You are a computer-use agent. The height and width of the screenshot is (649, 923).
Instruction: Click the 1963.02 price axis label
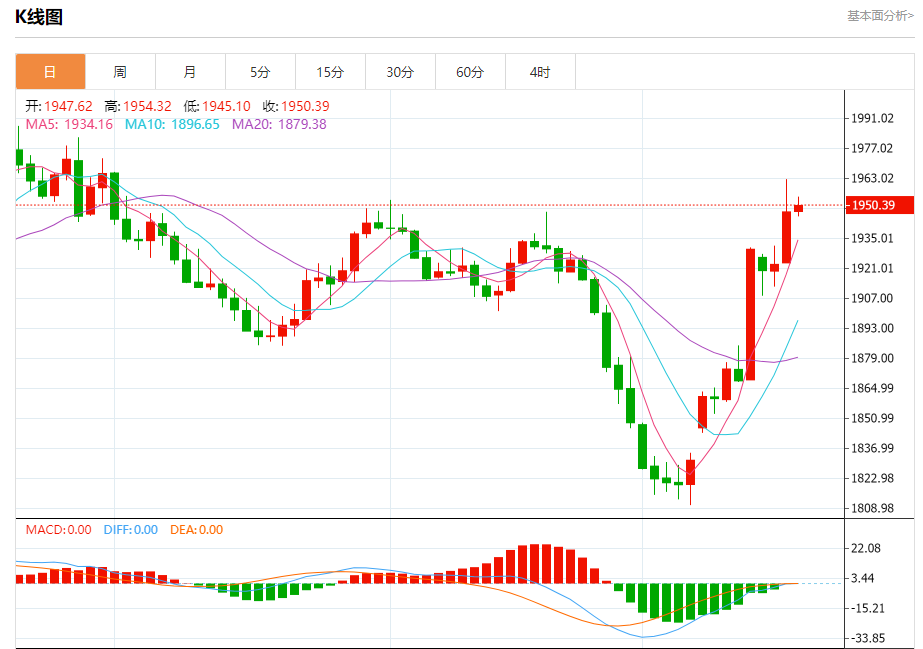(872, 178)
